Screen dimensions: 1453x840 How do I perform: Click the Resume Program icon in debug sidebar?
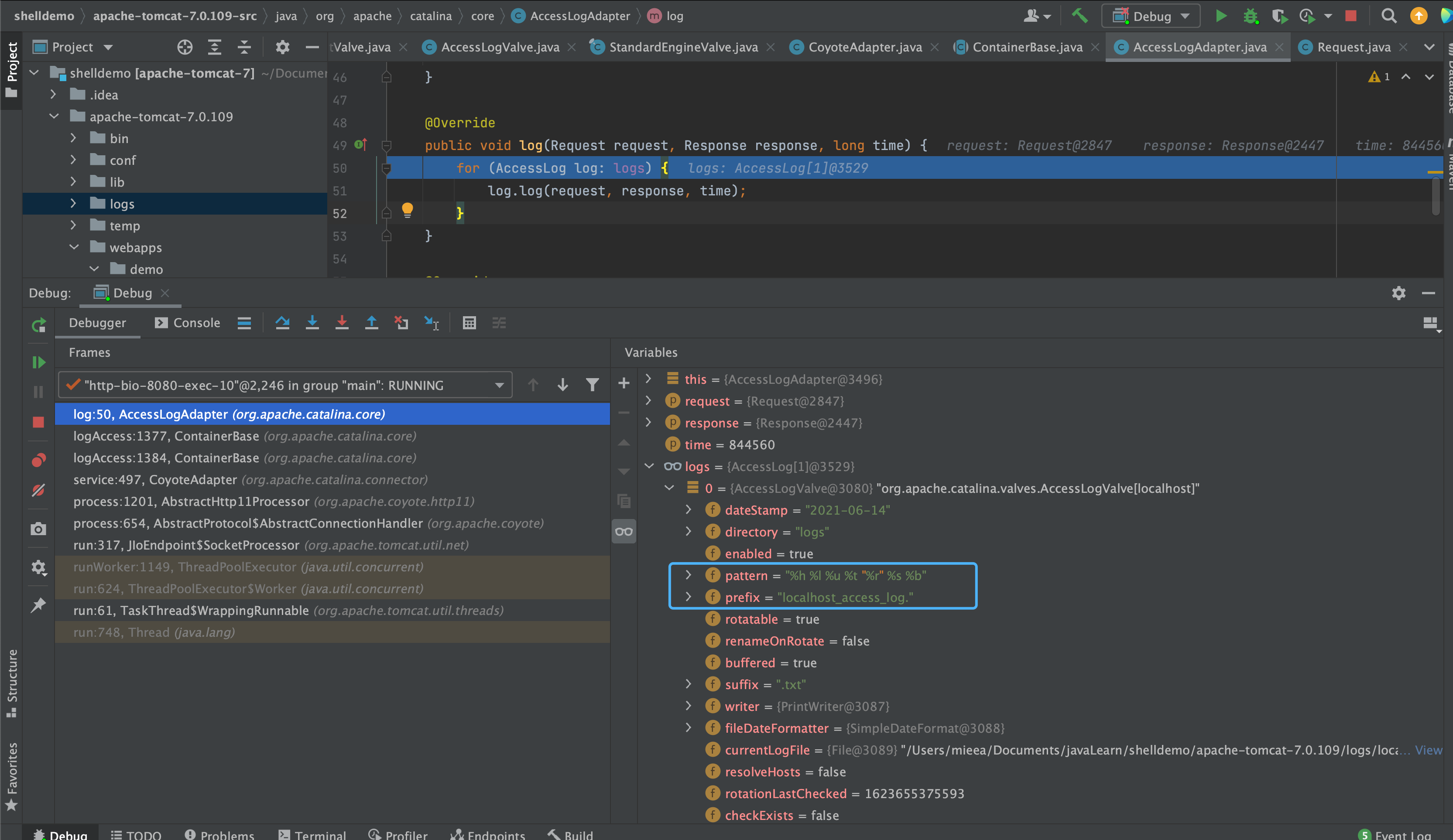(x=39, y=362)
